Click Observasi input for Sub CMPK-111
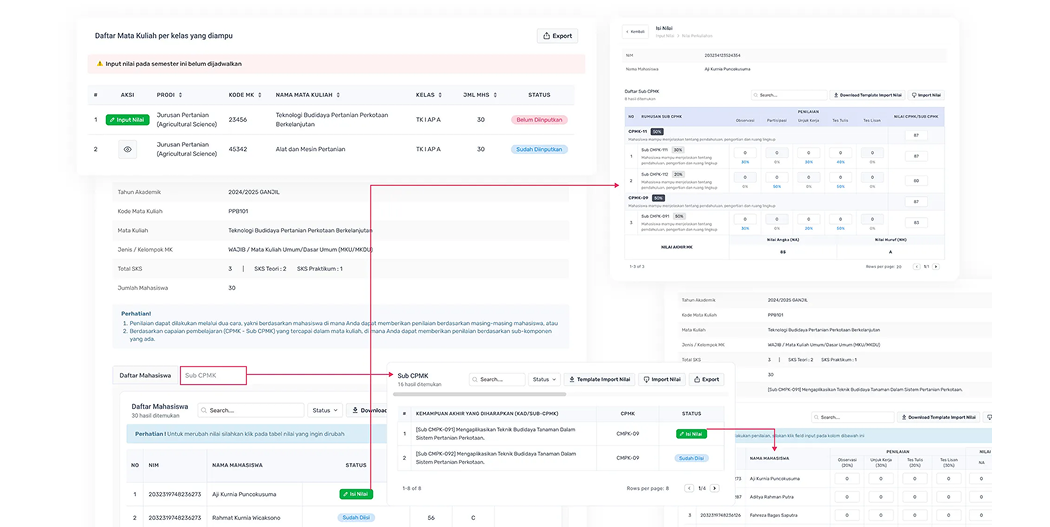 [745, 153]
